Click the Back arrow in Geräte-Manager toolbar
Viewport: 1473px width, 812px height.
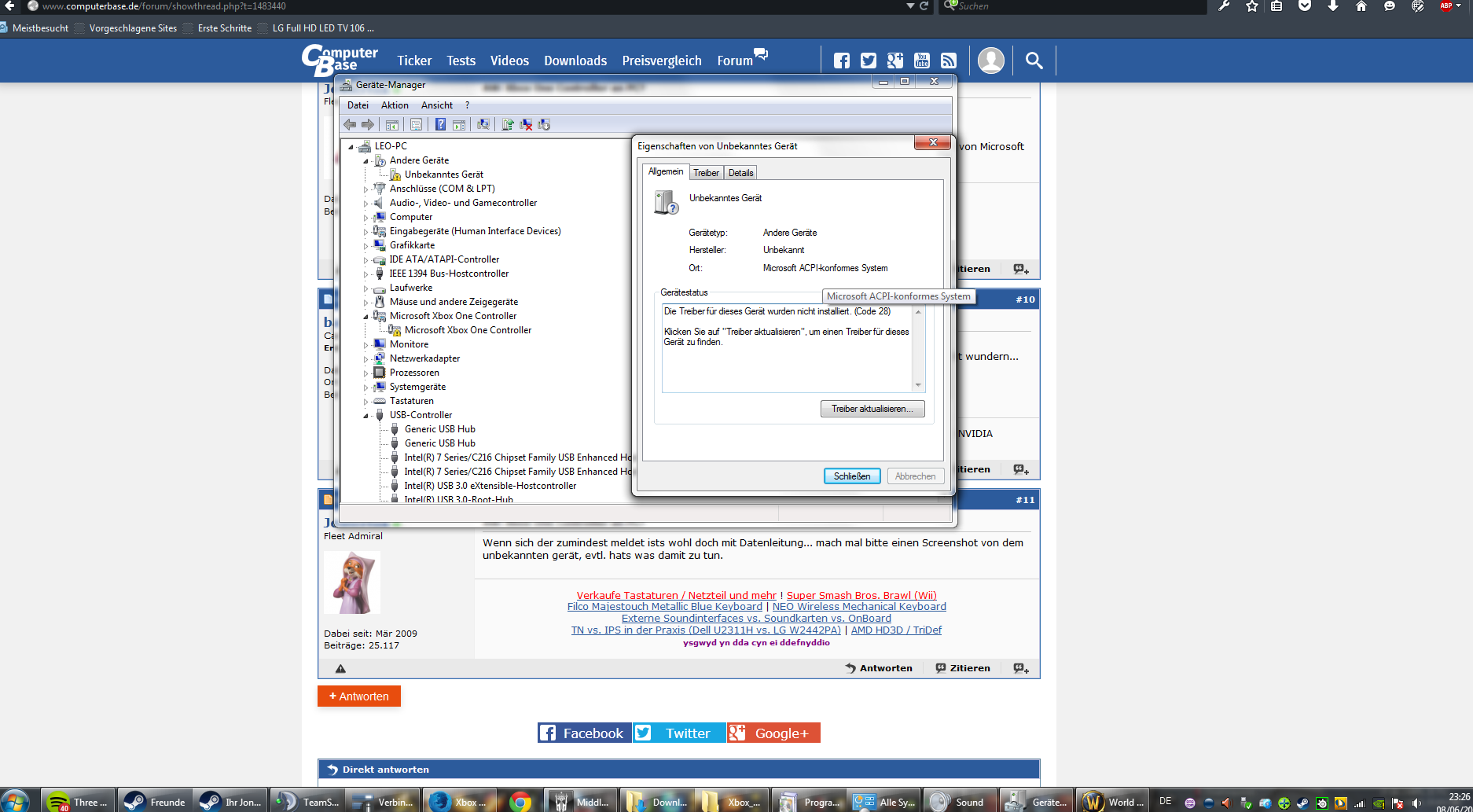(x=350, y=124)
